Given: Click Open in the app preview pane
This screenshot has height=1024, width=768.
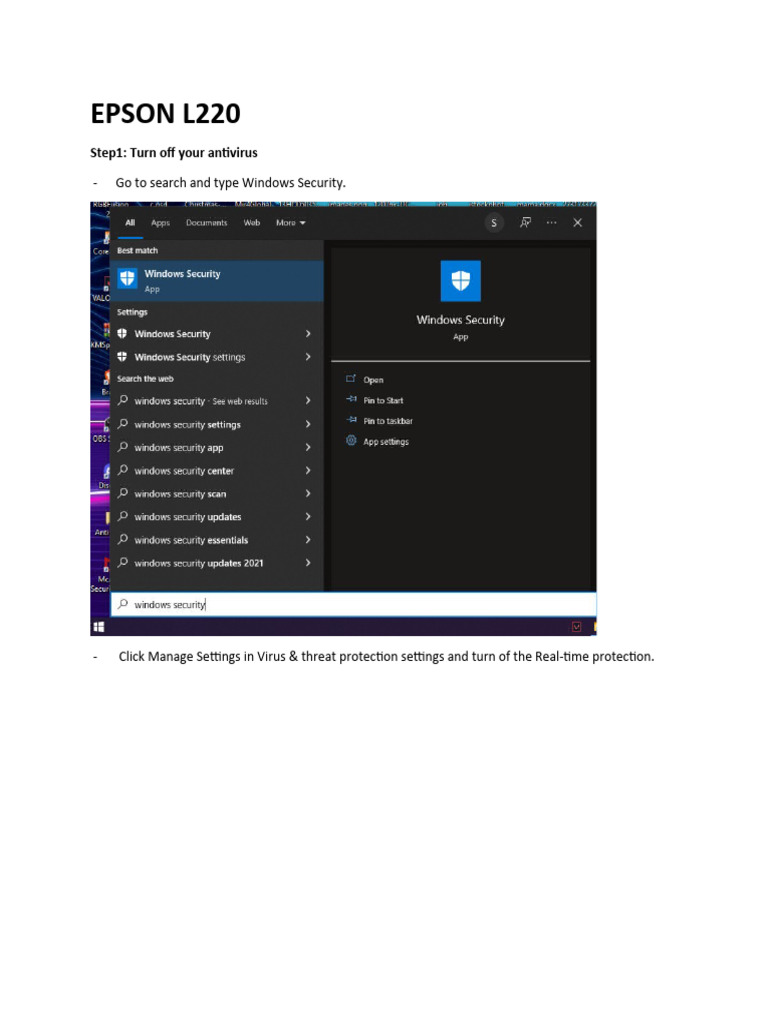Looking at the screenshot, I should [373, 380].
